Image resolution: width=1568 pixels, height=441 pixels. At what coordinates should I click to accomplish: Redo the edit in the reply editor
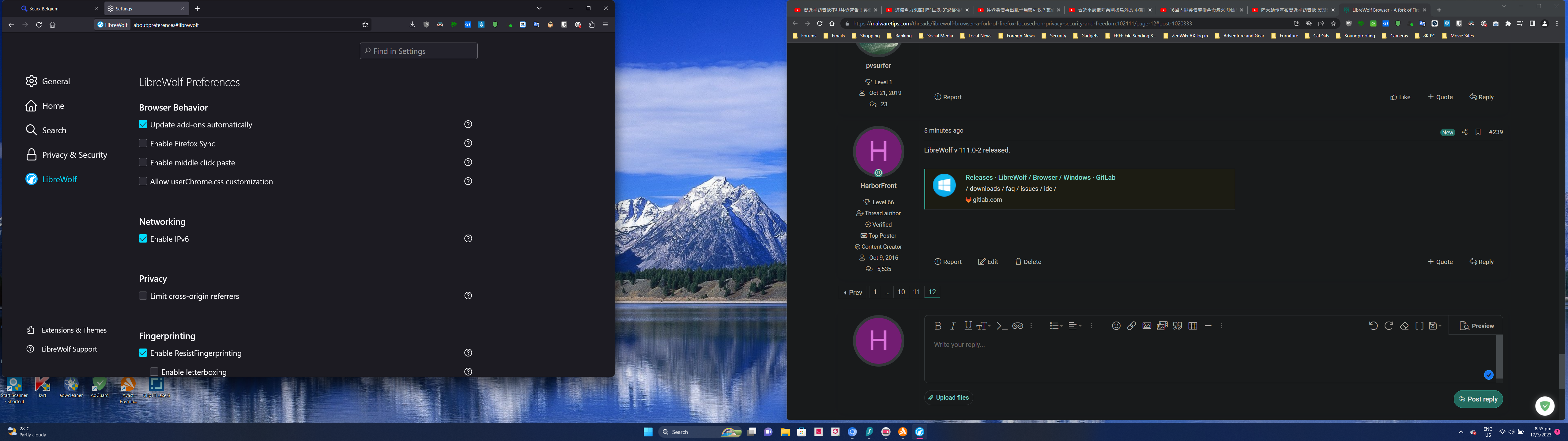click(x=1389, y=326)
